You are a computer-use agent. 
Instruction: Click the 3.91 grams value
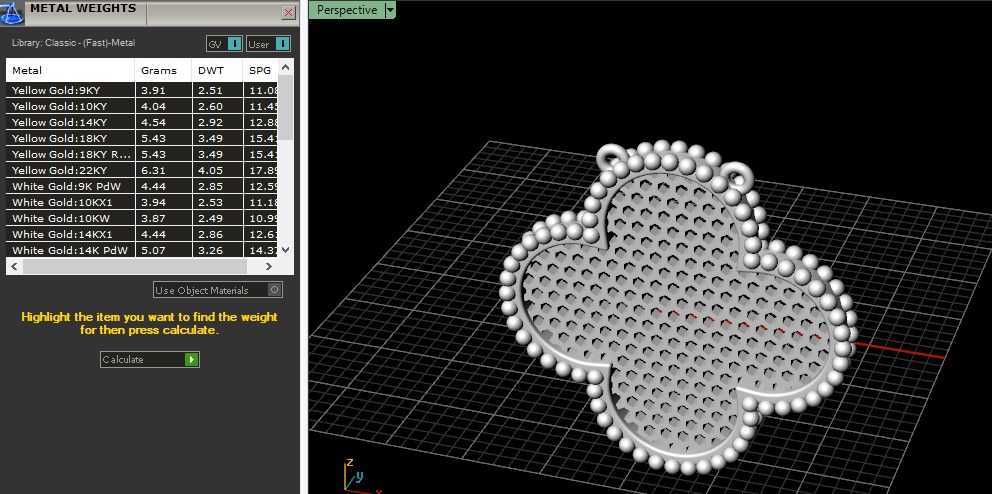pyautogui.click(x=153, y=90)
